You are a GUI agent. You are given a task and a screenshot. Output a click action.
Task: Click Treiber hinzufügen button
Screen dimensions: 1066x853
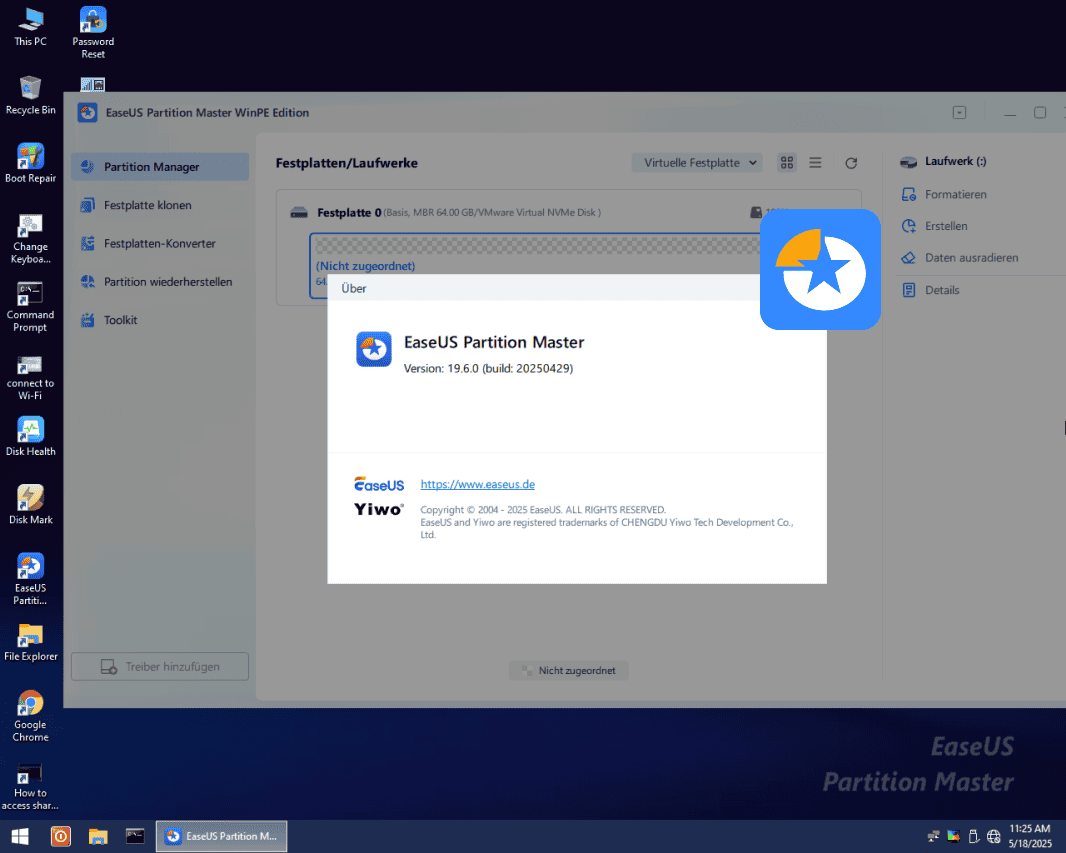pyautogui.click(x=160, y=667)
